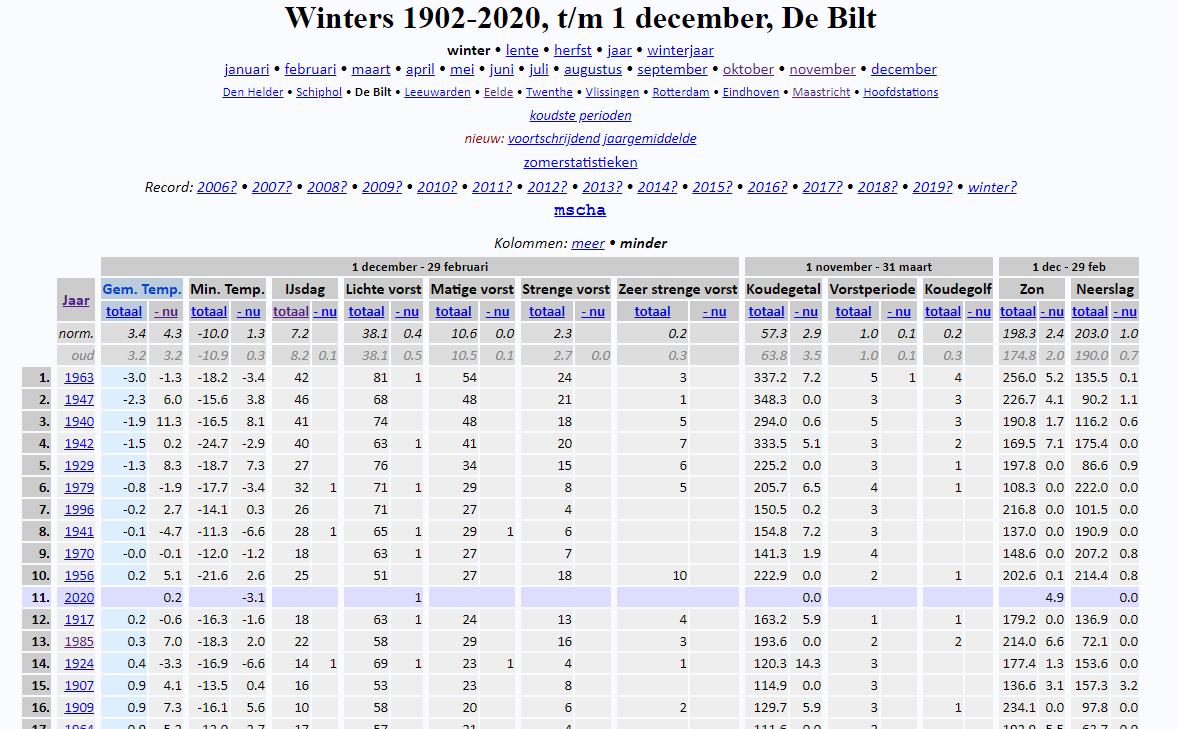Viewport: 1178px width, 729px height.
Task: Sort by Koudegolf totaal
Action: 943,311
